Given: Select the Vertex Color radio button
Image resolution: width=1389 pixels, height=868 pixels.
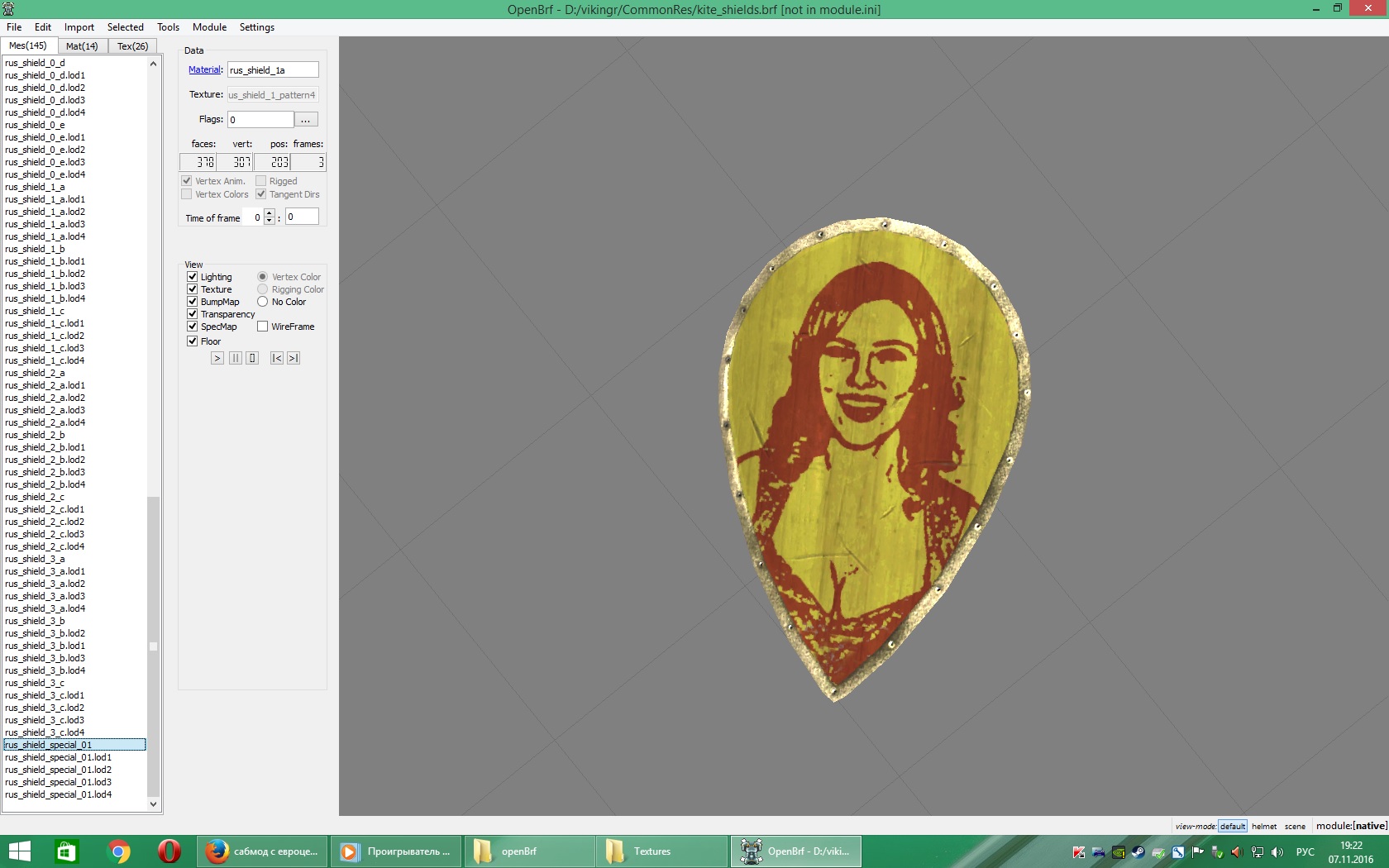Looking at the screenshot, I should (262, 277).
